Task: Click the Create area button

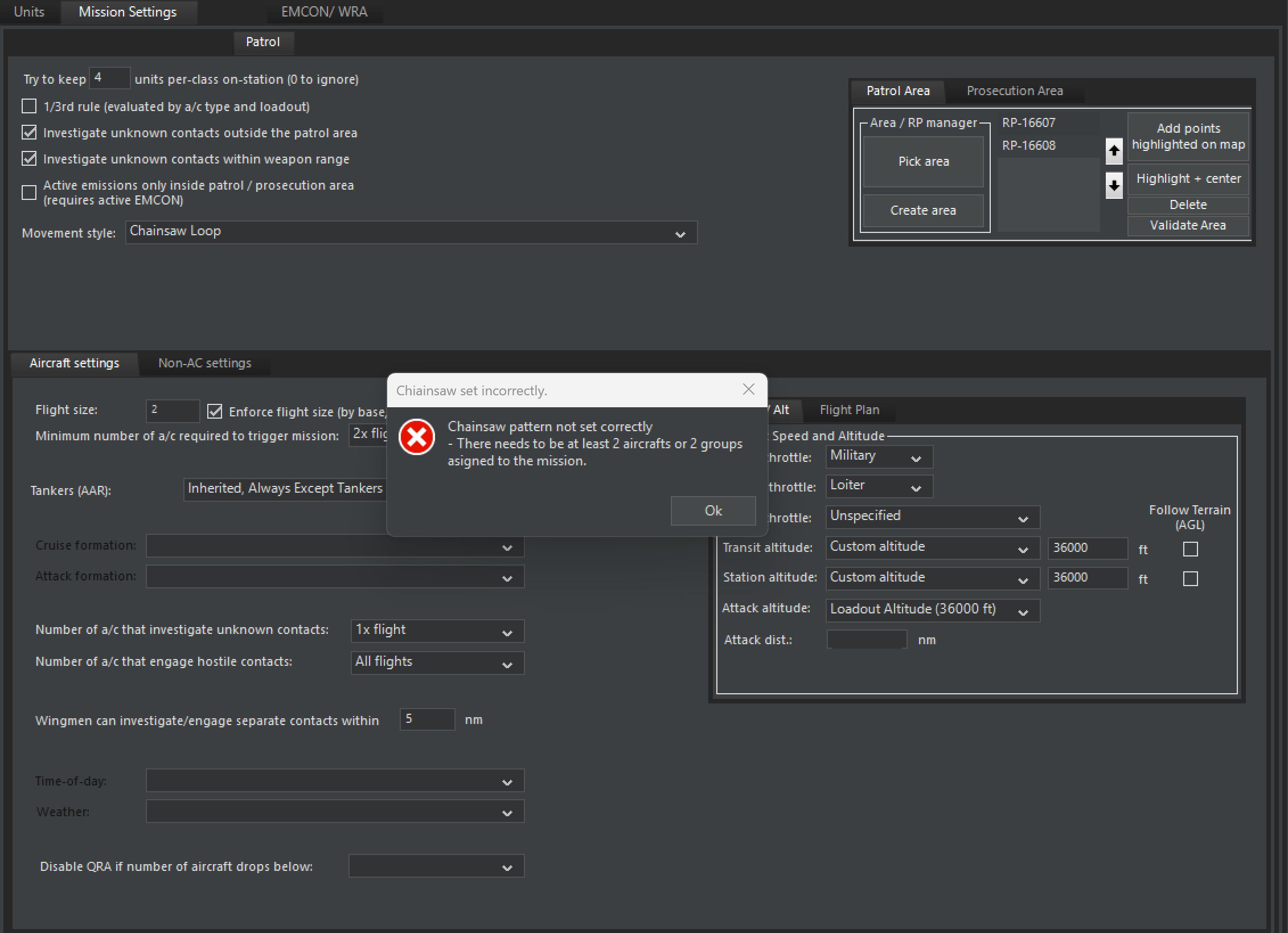Action: tap(922, 210)
